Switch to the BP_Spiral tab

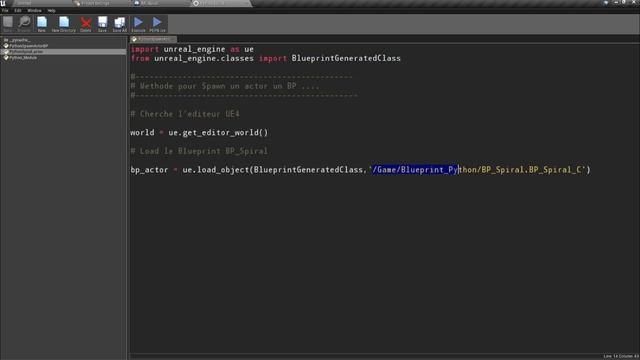pos(150,3)
